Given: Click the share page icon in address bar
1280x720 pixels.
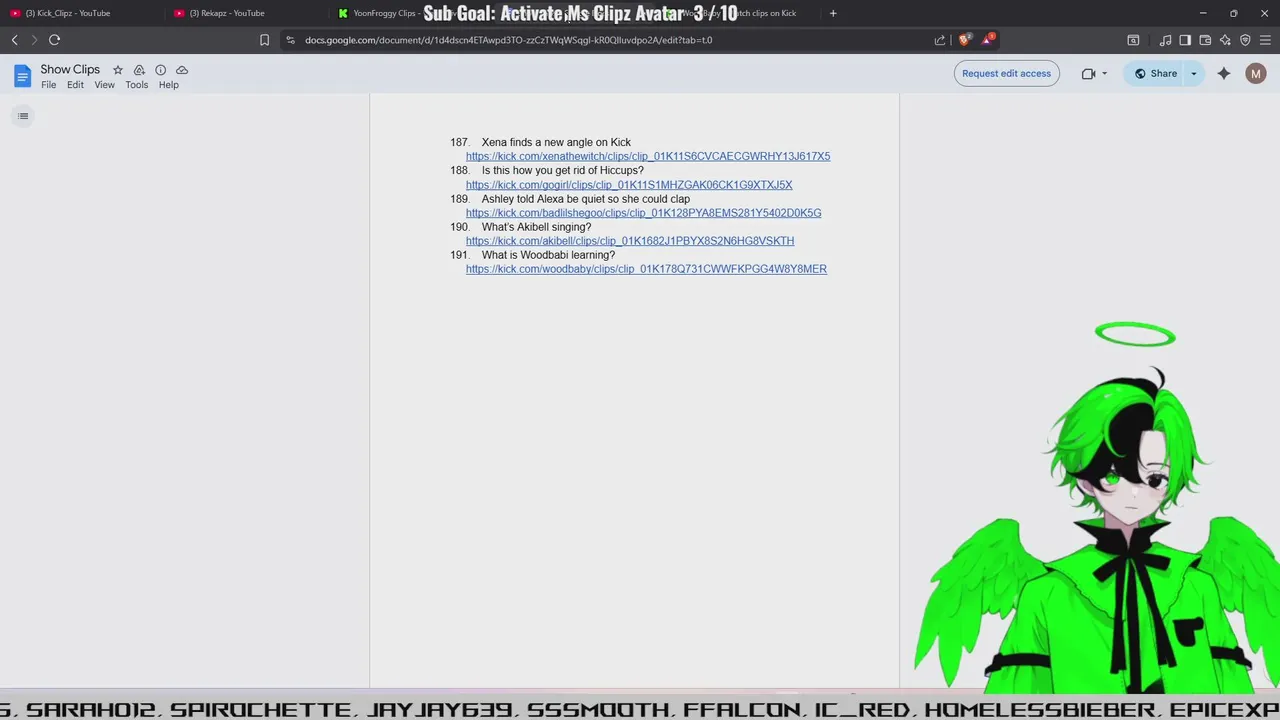Looking at the screenshot, I should 940,40.
